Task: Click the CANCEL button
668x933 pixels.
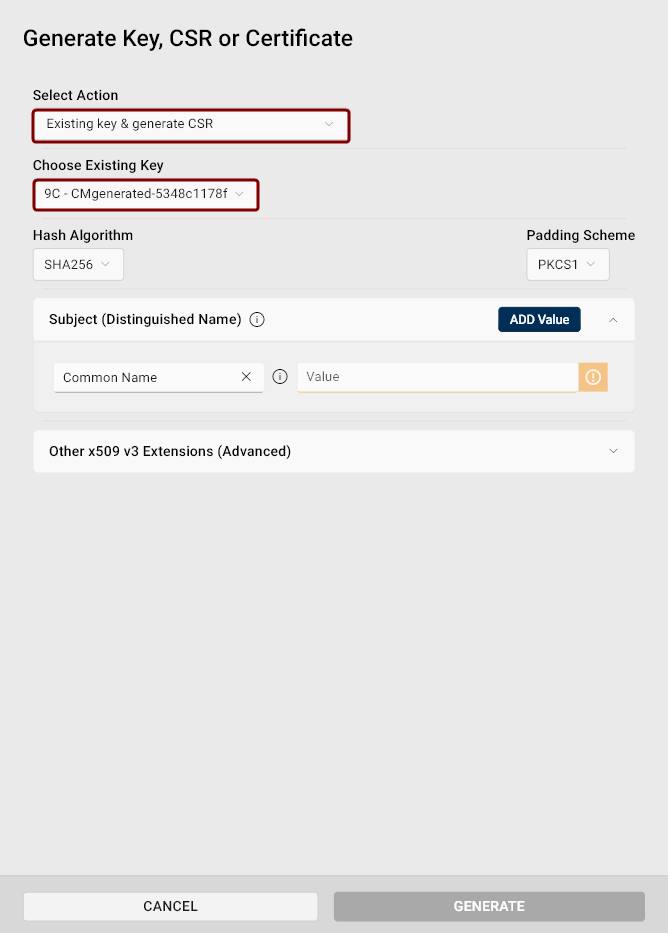Action: coord(170,906)
